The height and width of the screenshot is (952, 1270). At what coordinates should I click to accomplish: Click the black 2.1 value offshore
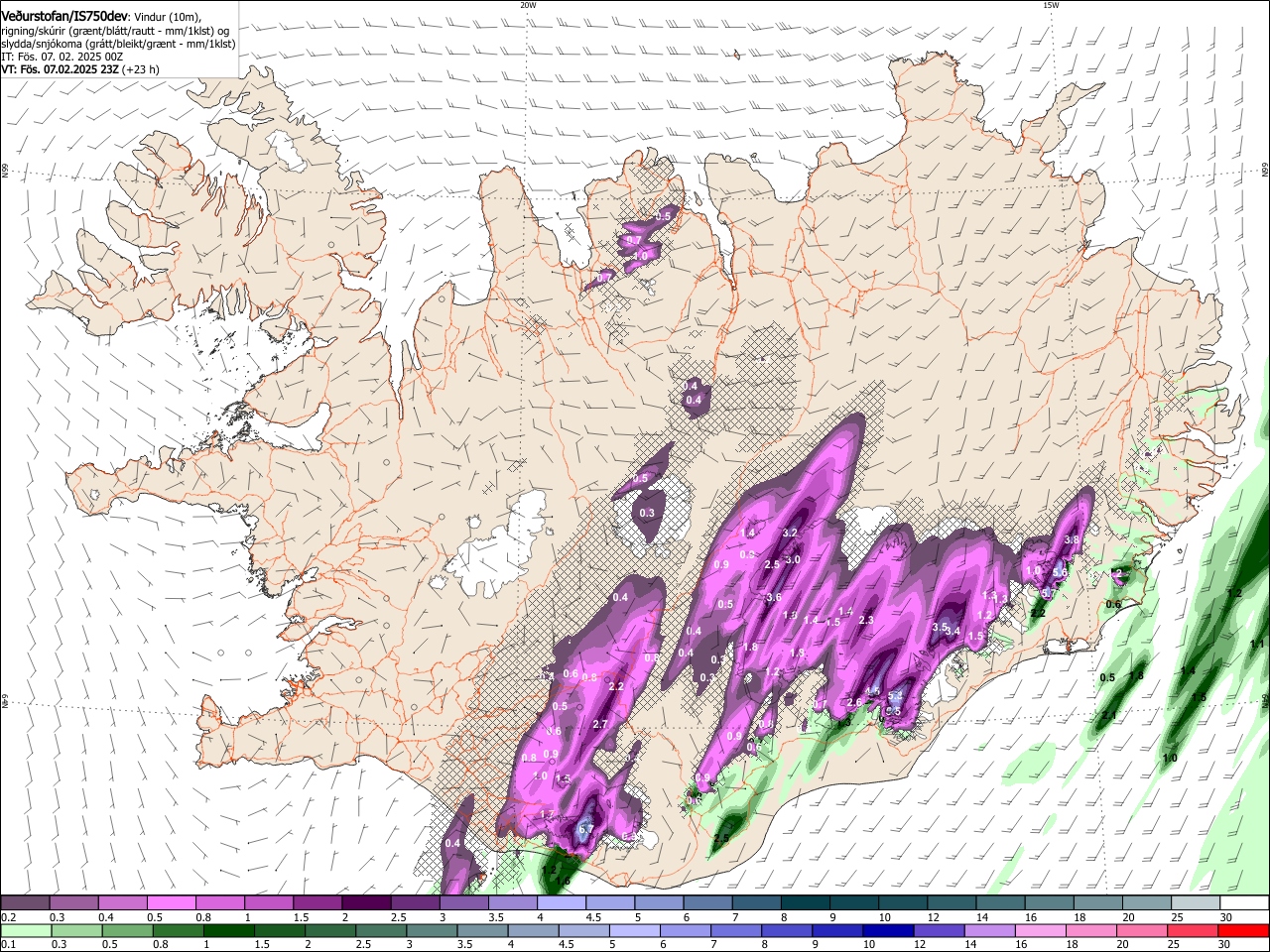(x=1109, y=715)
